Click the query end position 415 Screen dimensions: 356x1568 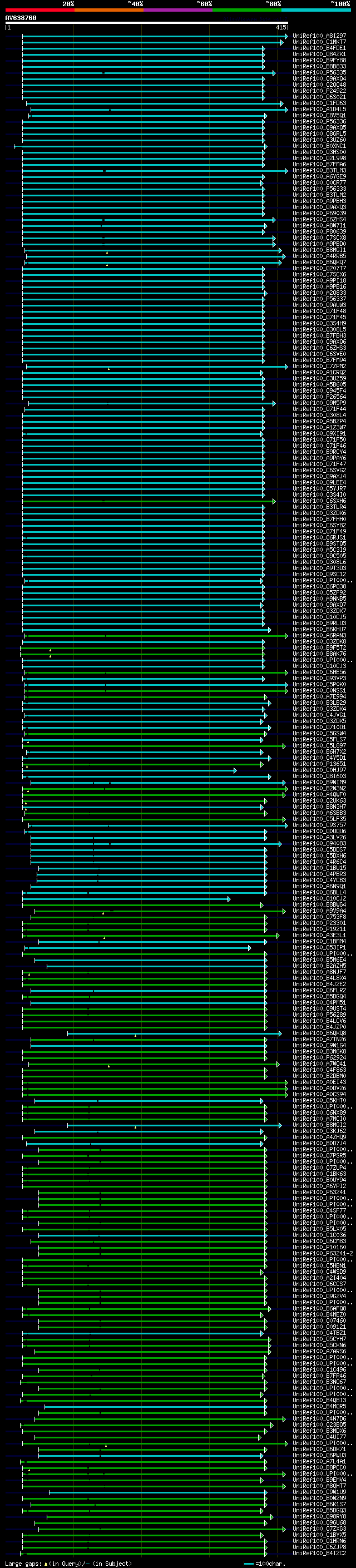pos(280,27)
